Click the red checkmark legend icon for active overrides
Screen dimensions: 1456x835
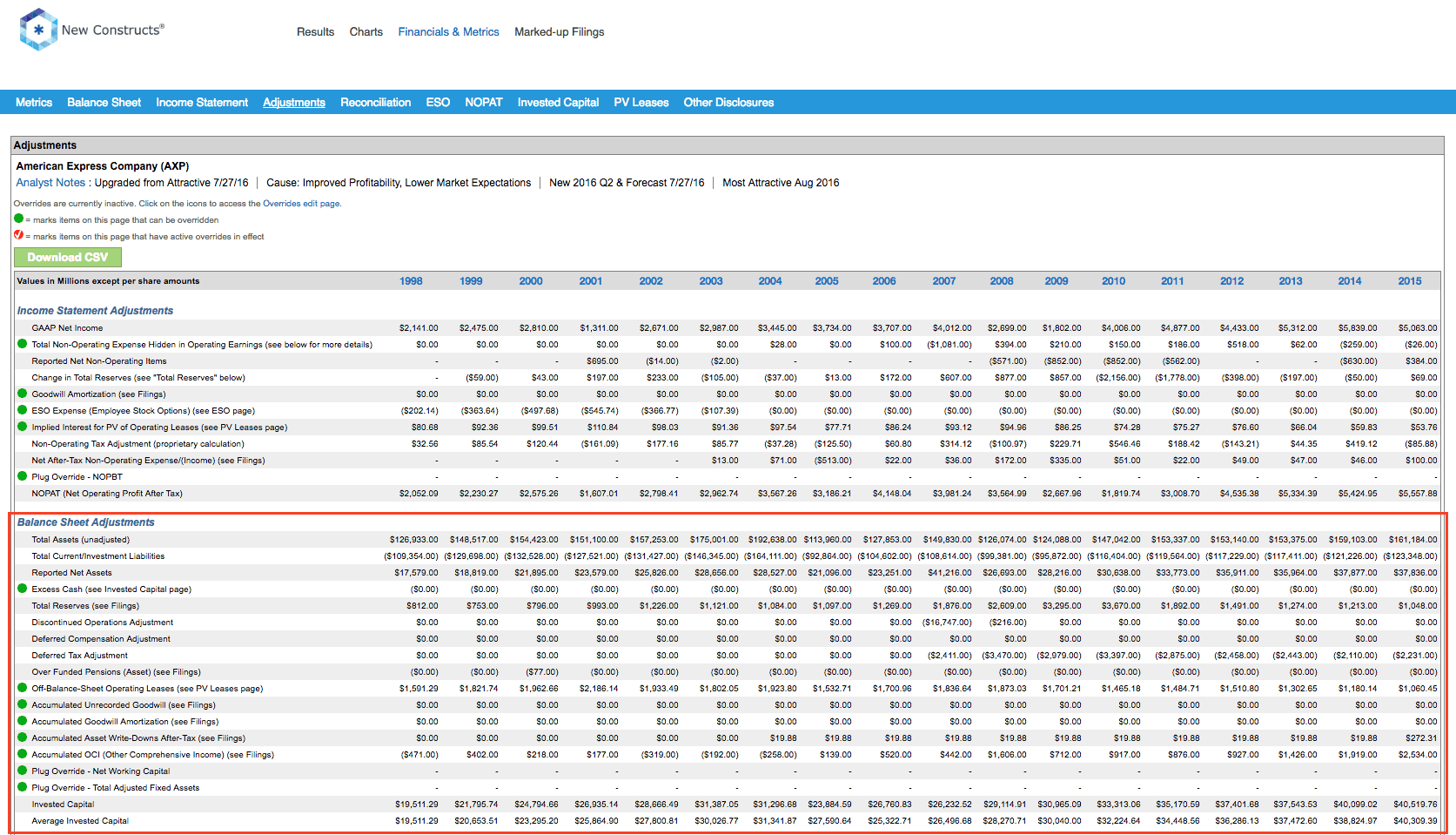point(19,235)
